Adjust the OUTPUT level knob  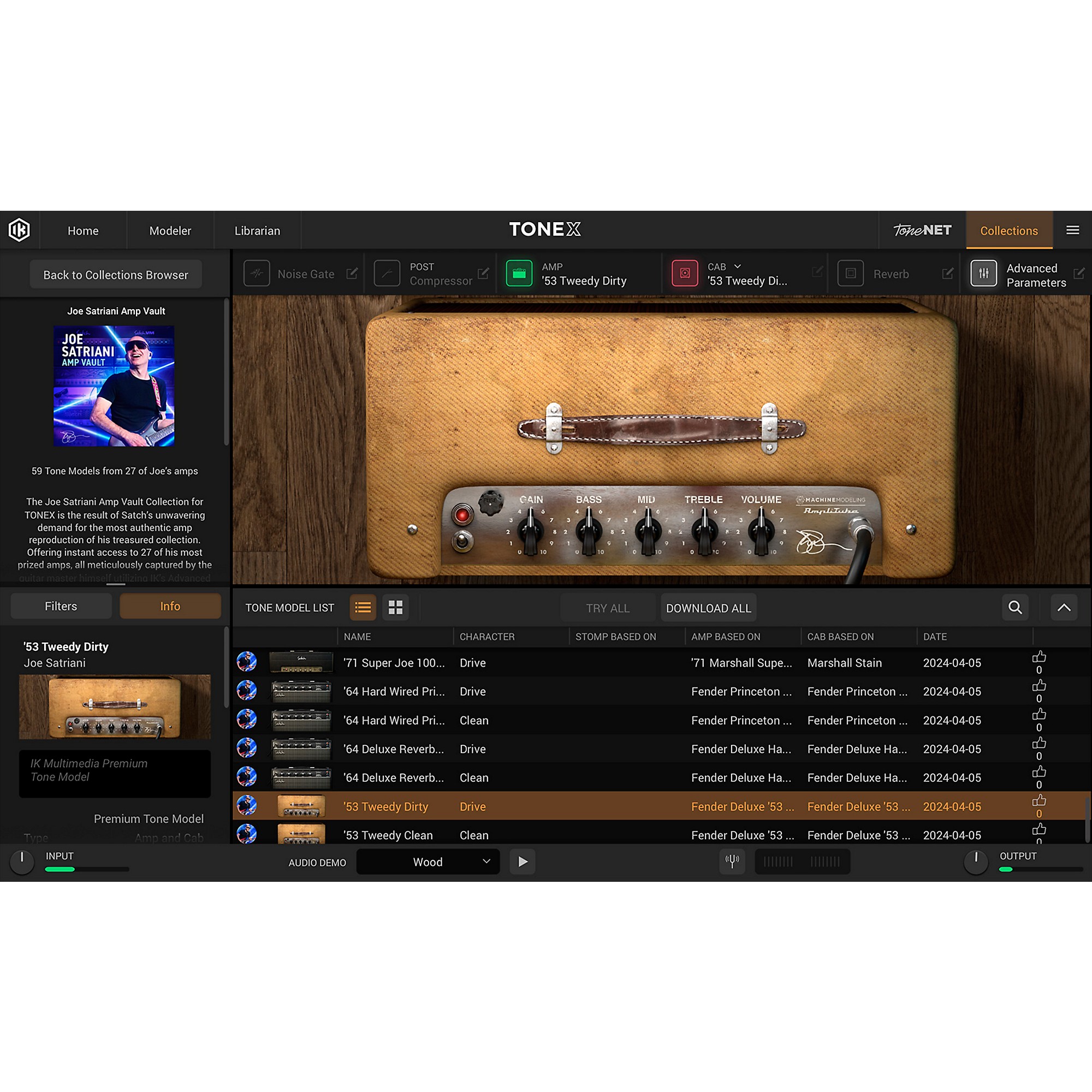976,863
